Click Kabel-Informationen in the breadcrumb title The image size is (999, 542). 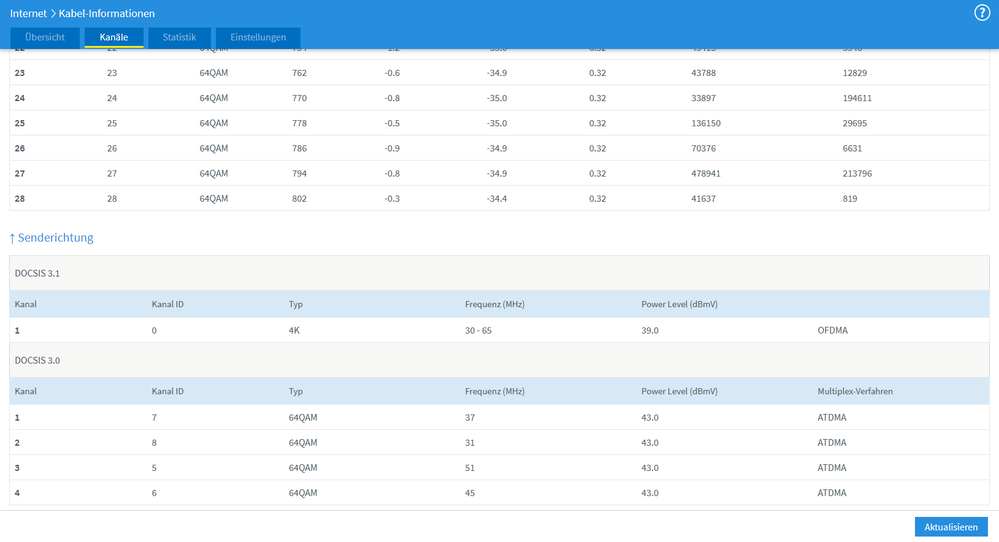tap(107, 13)
